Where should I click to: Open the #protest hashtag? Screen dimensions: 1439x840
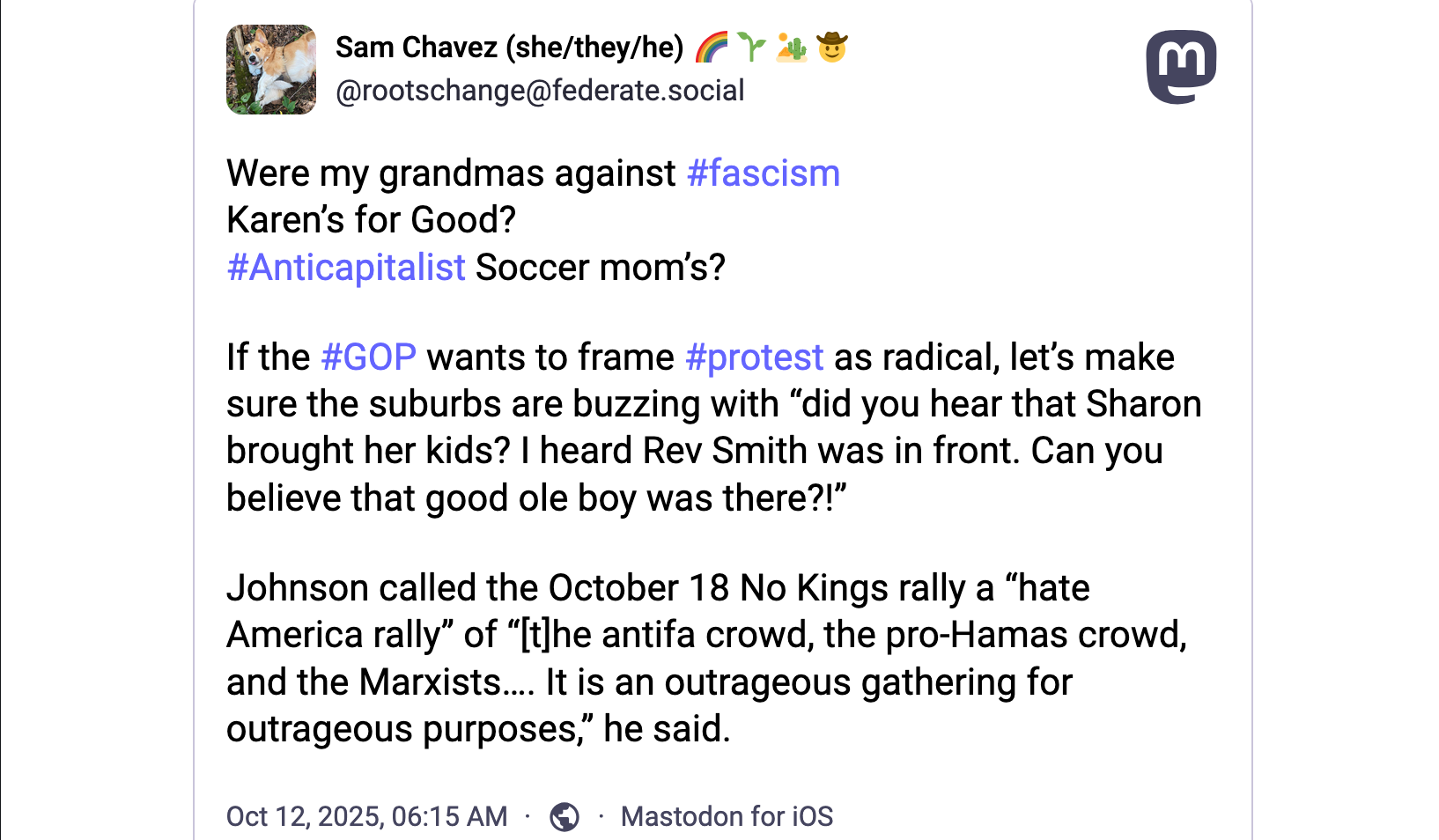(x=754, y=357)
